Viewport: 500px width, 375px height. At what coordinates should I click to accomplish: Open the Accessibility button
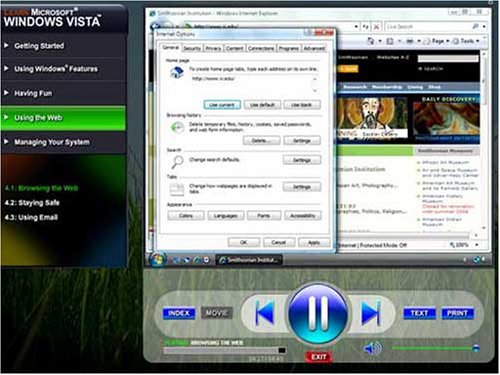coord(303,216)
